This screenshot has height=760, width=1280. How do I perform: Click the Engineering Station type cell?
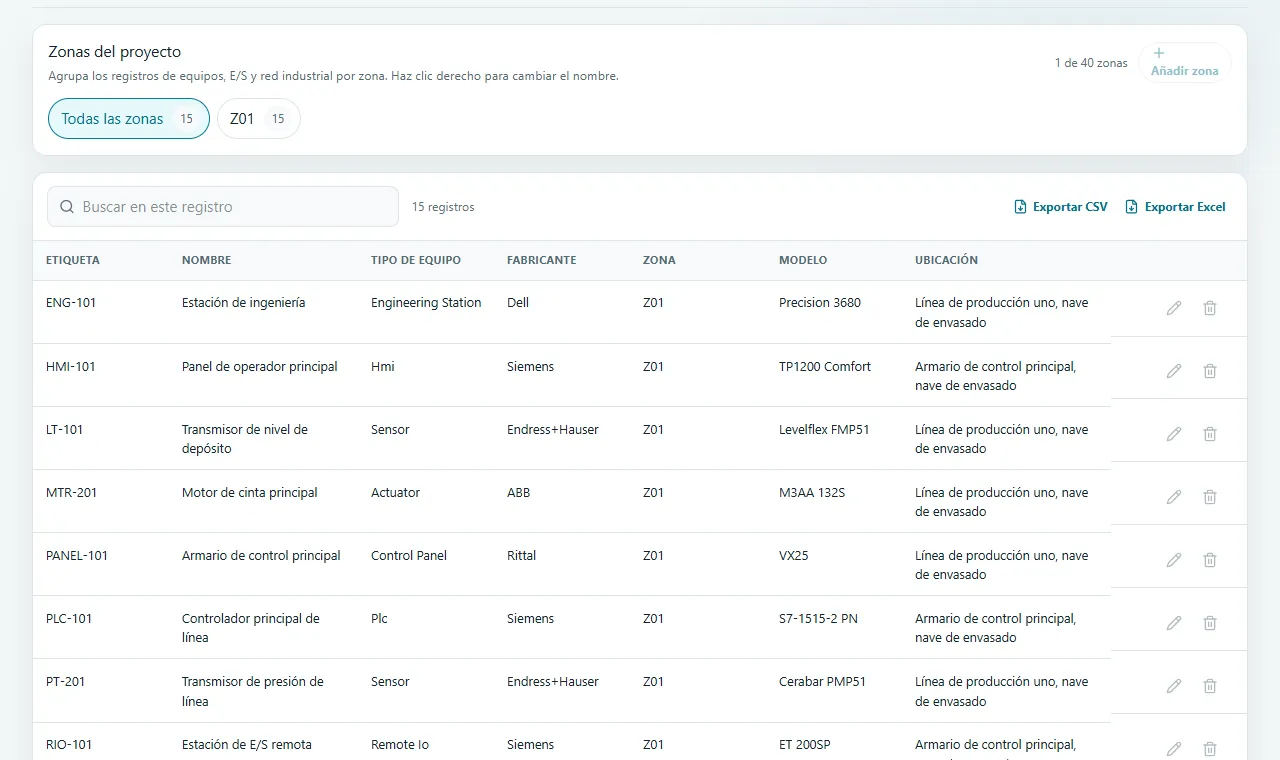pos(426,303)
